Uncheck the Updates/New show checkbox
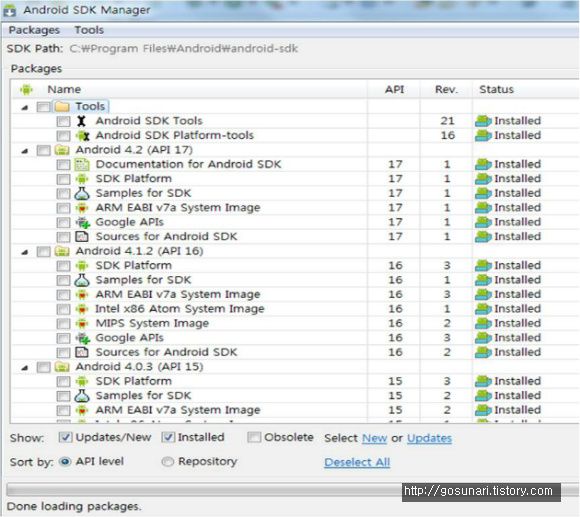The image size is (580, 517). (x=65, y=437)
